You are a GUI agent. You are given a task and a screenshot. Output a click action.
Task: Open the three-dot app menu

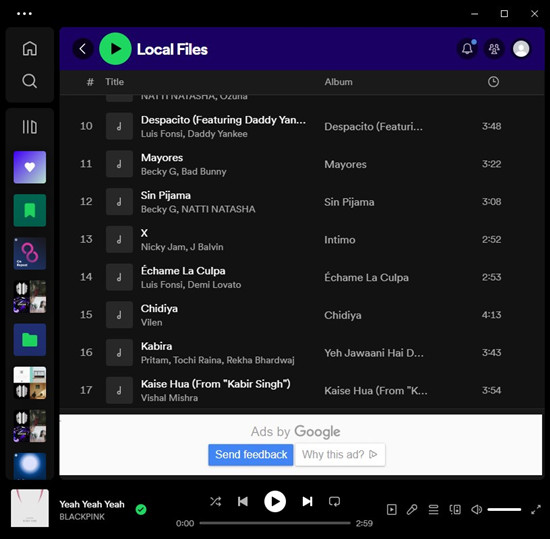(24, 14)
